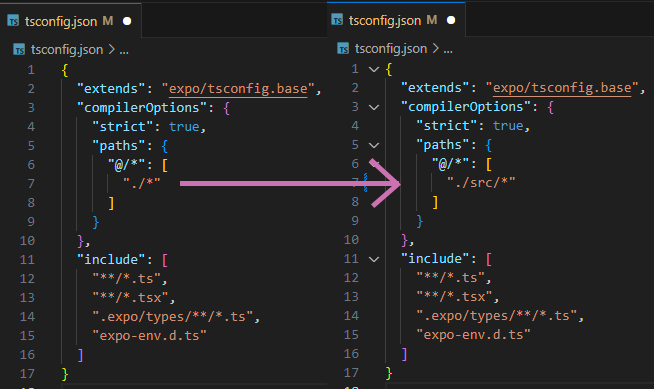Click line number 7 in left editor

(x=31, y=183)
